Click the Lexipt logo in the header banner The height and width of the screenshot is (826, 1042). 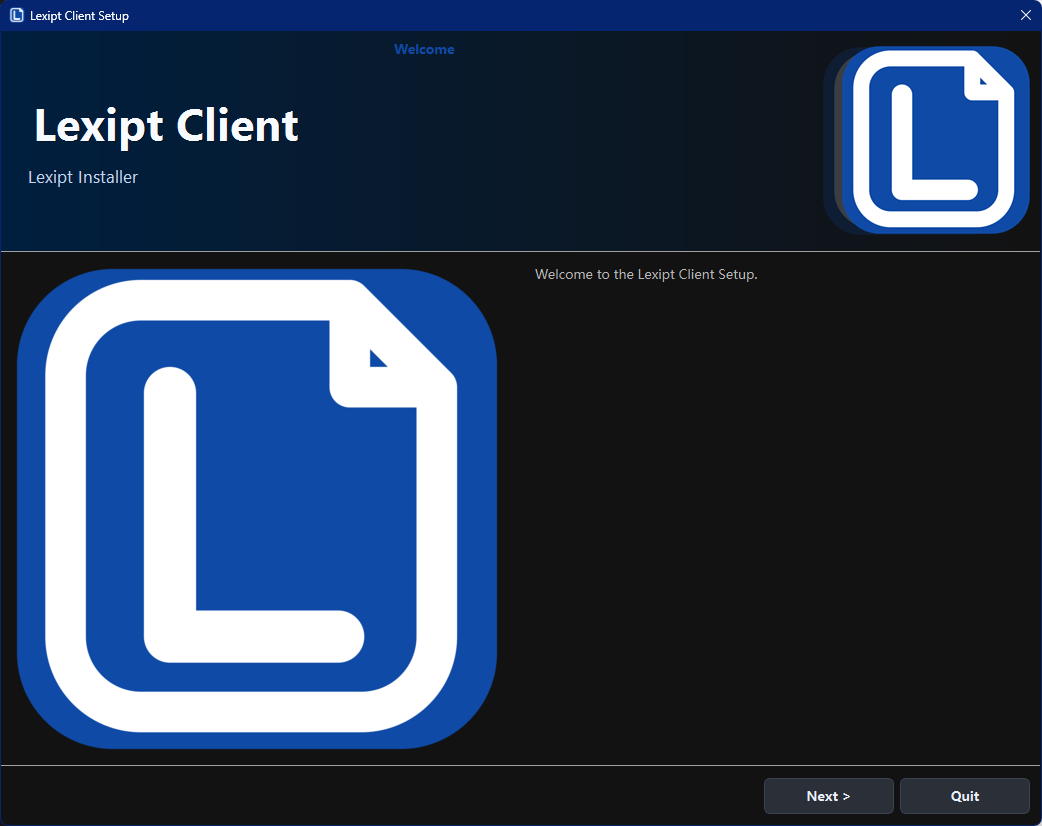pos(935,140)
